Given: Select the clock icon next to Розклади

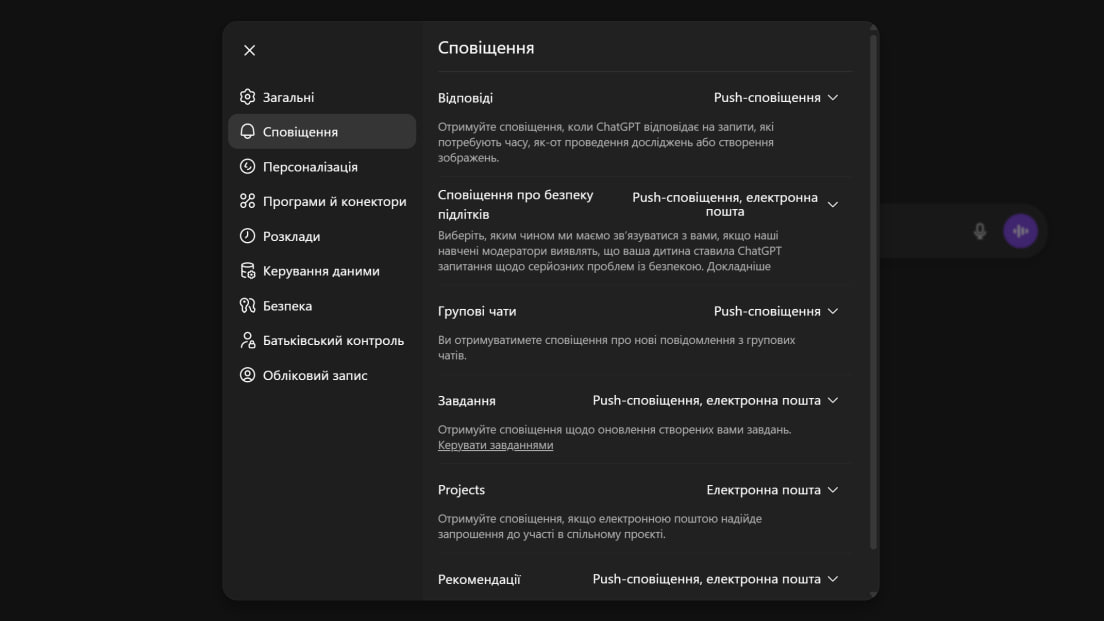Looking at the screenshot, I should (x=246, y=236).
